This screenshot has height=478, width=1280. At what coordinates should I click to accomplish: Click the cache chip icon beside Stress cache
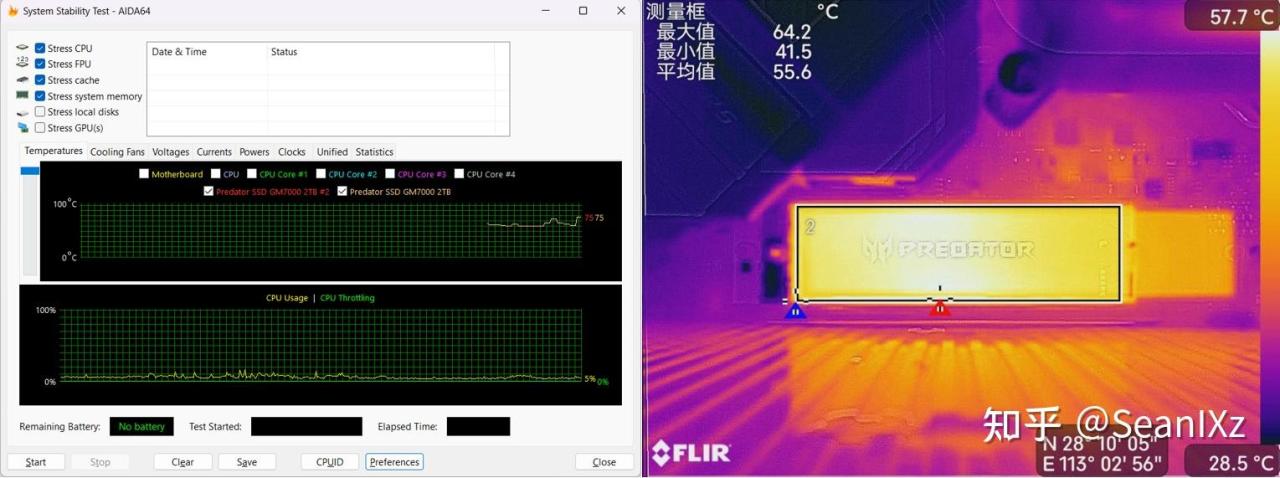[22, 80]
